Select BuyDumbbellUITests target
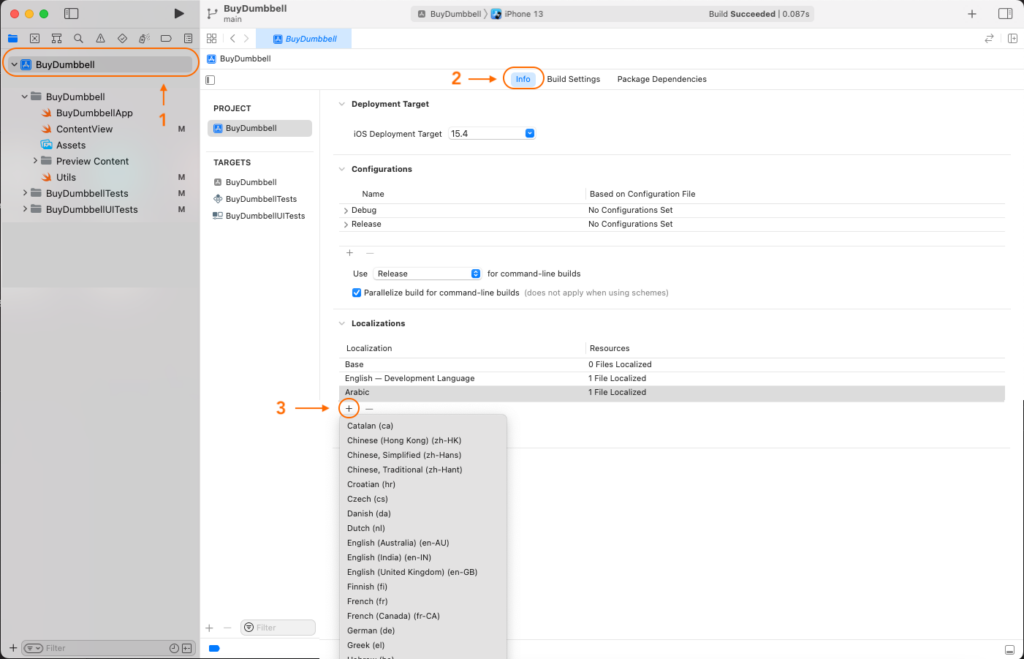1024x659 pixels. click(260, 216)
